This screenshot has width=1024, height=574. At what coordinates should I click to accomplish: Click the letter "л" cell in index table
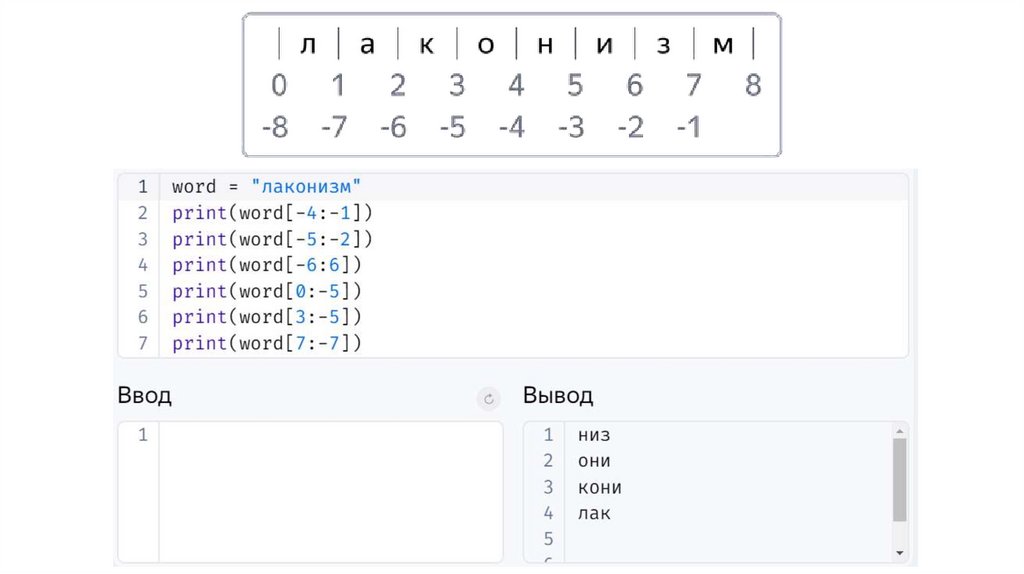(x=308, y=46)
